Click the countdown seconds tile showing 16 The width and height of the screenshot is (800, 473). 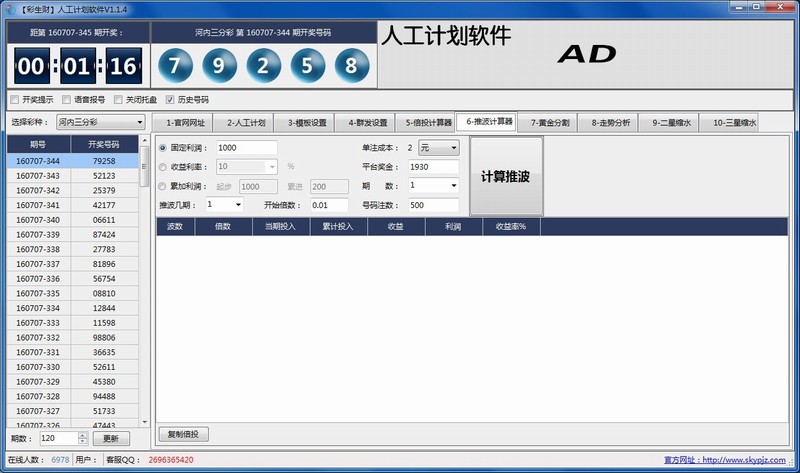pos(123,67)
